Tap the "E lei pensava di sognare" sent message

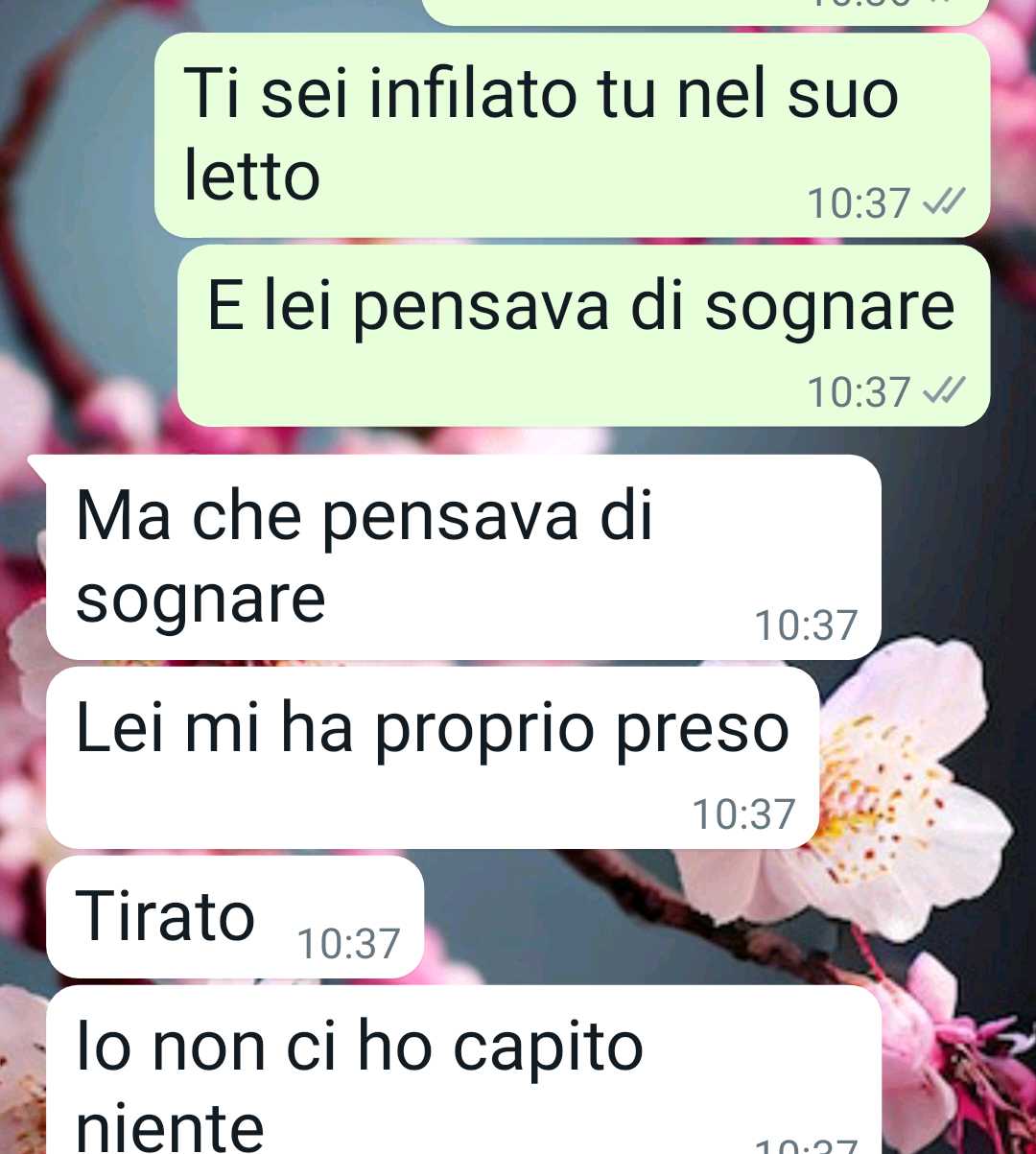click(x=583, y=336)
